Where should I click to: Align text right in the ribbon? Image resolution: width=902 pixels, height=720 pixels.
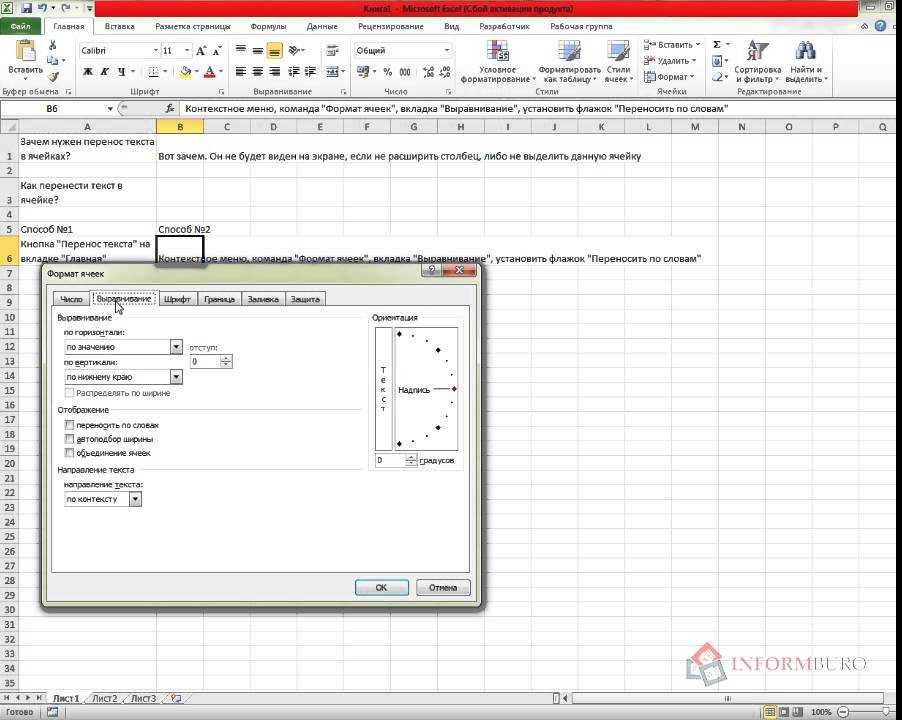275,72
